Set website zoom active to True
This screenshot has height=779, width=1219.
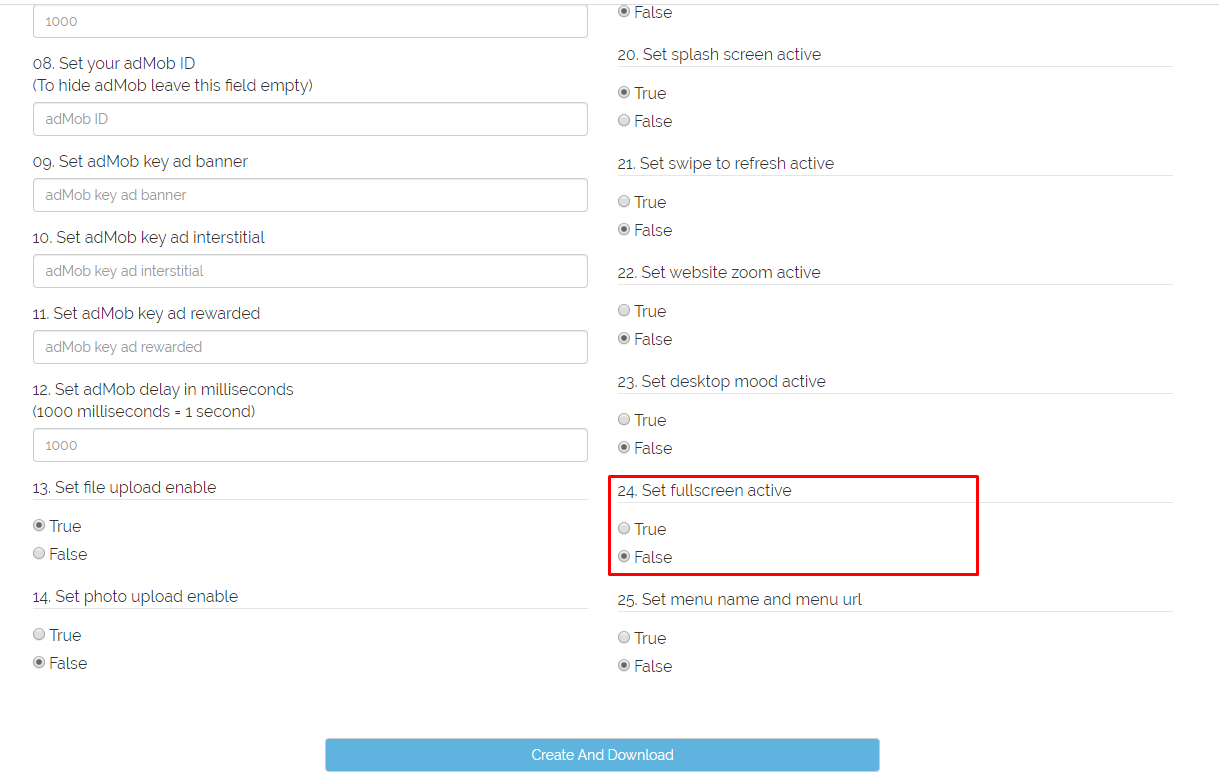[x=623, y=310]
